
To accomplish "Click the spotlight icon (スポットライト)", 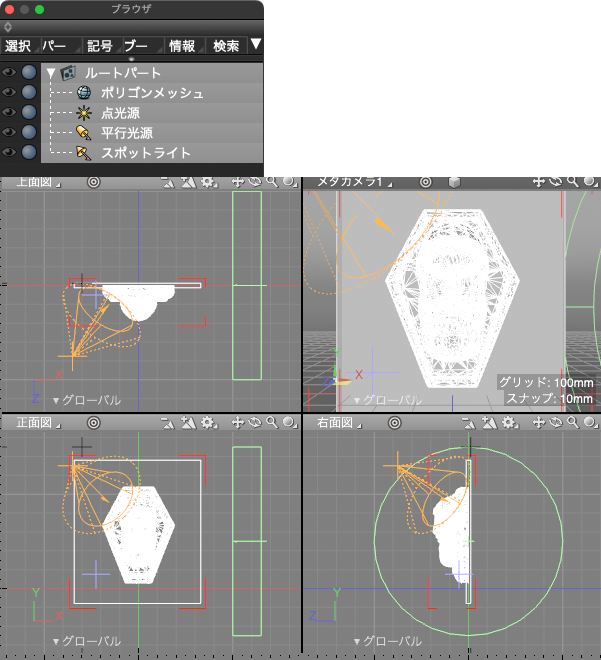I will click(84, 152).
